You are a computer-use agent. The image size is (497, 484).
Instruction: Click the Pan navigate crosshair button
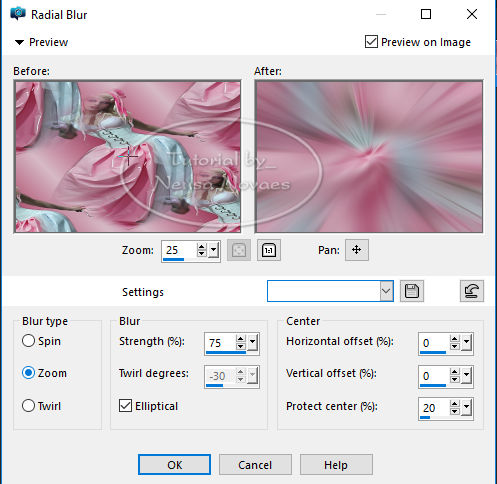click(x=357, y=250)
